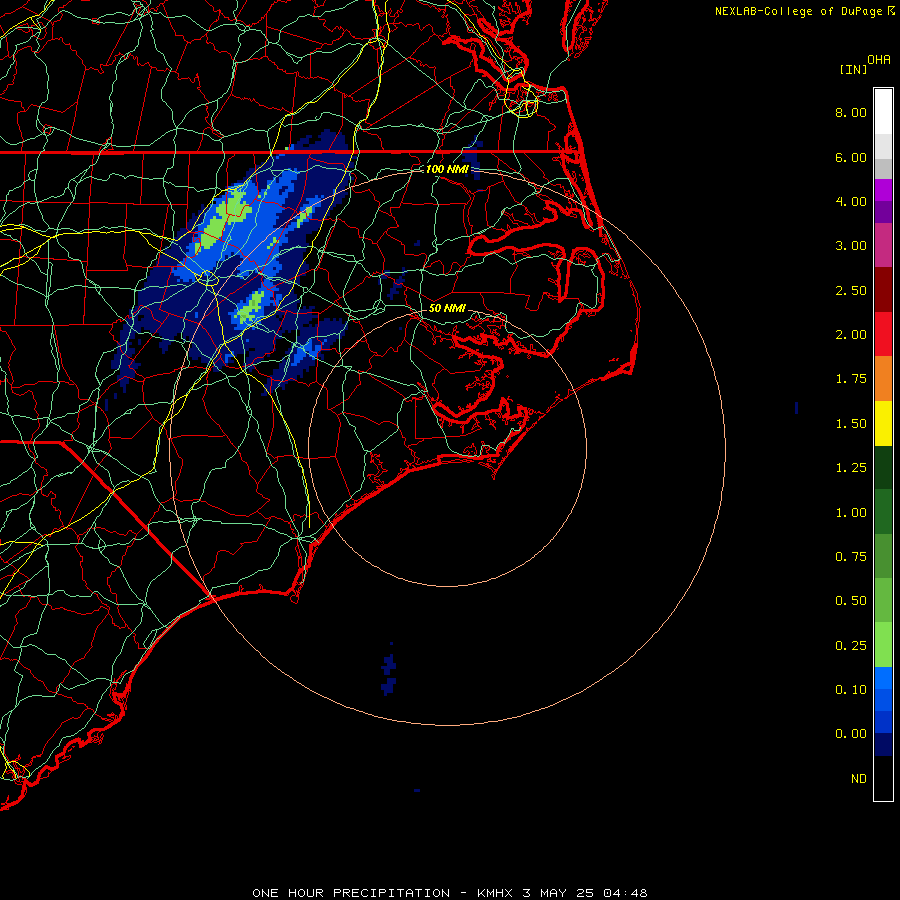900x900 pixels.
Task: Click the yellow legend swatch near 1.50
Action: pyautogui.click(x=883, y=424)
